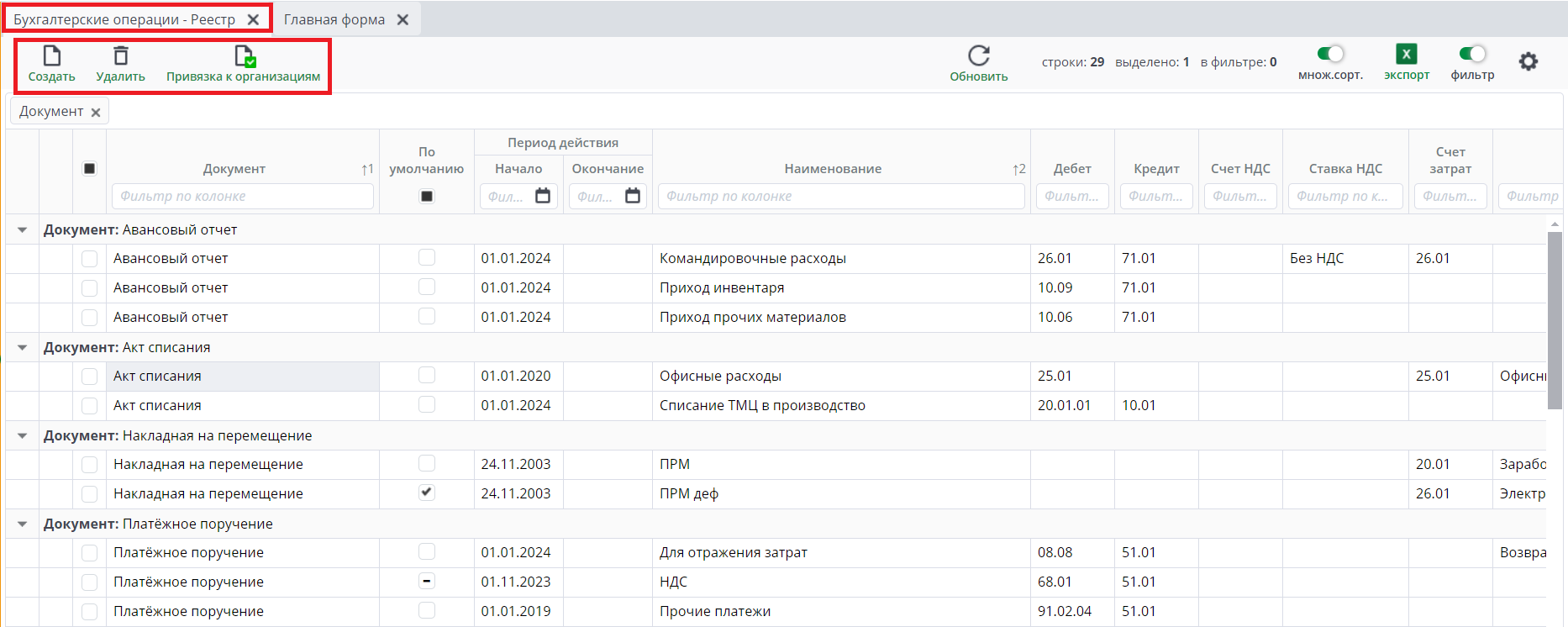Check the Командировочные расходы row checkbox
The image size is (1568, 627).
[x=89, y=259]
